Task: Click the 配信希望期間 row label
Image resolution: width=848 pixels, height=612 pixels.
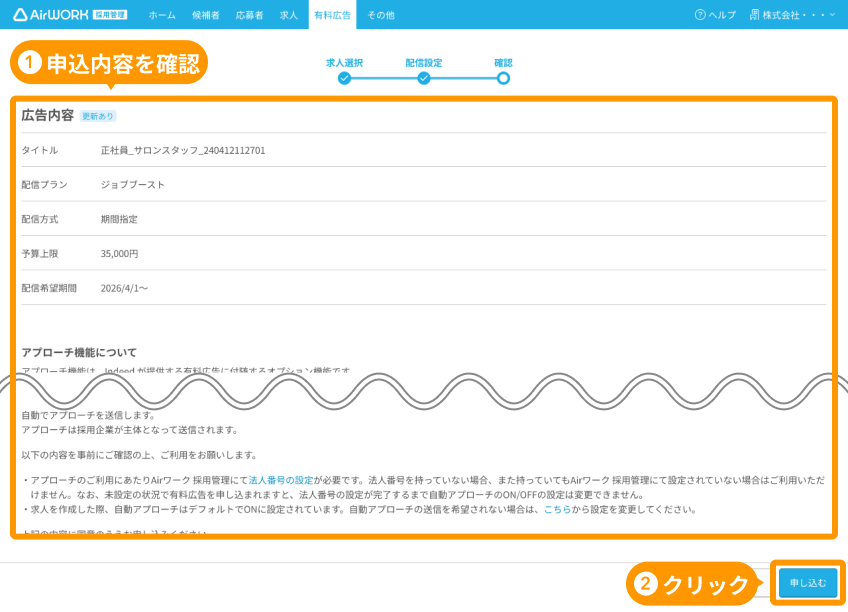Action: (49, 288)
